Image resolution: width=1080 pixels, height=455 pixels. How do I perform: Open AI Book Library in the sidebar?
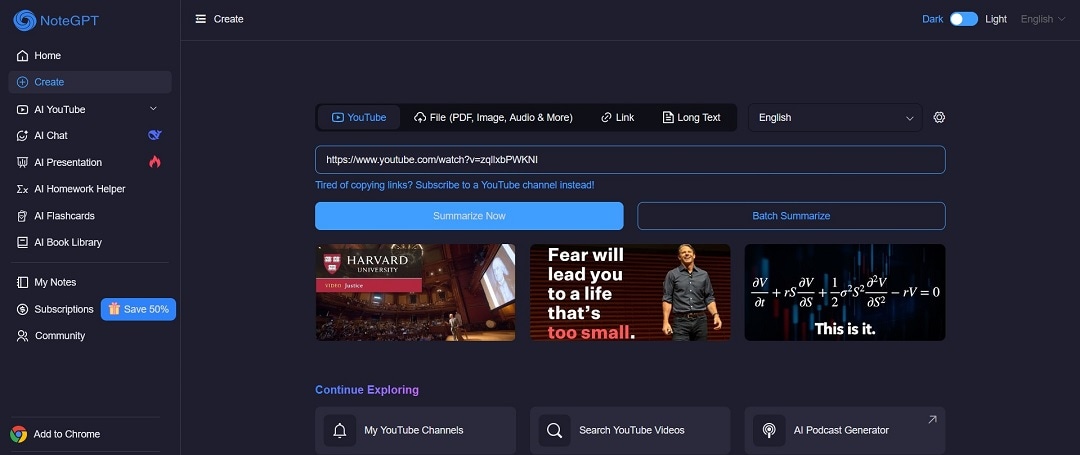(90, 242)
